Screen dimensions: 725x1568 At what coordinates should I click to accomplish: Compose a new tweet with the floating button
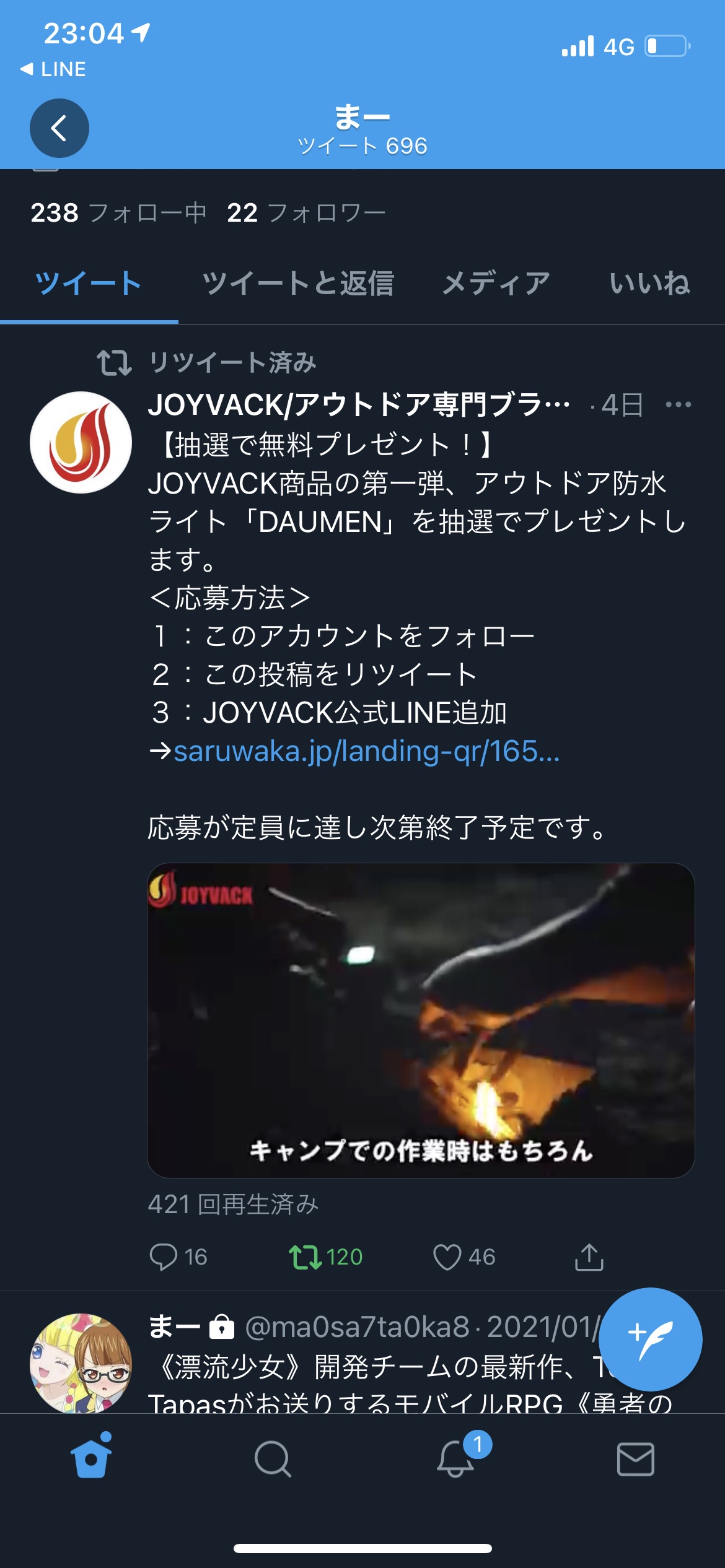[x=650, y=1339]
